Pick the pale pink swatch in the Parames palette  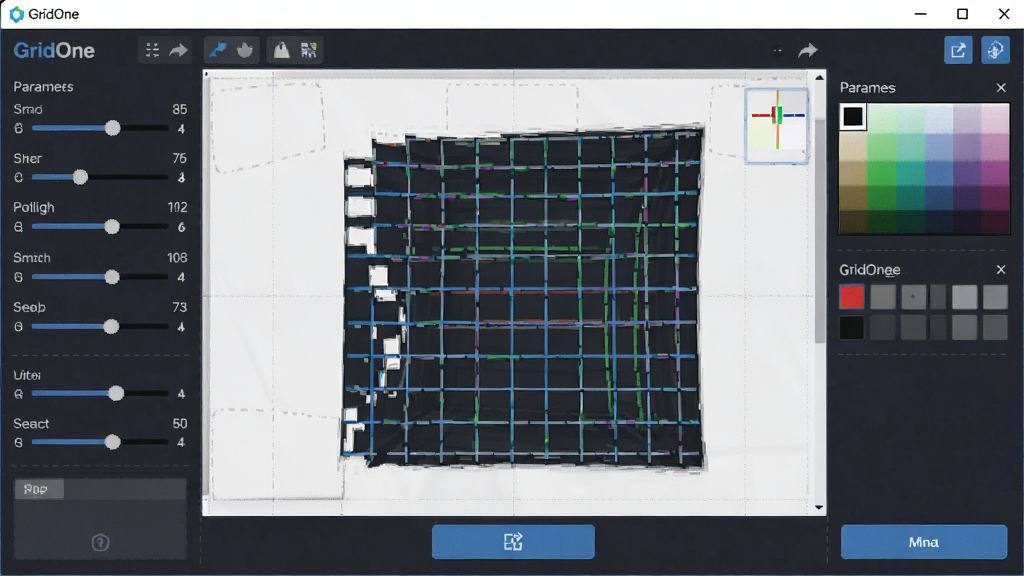(x=995, y=118)
